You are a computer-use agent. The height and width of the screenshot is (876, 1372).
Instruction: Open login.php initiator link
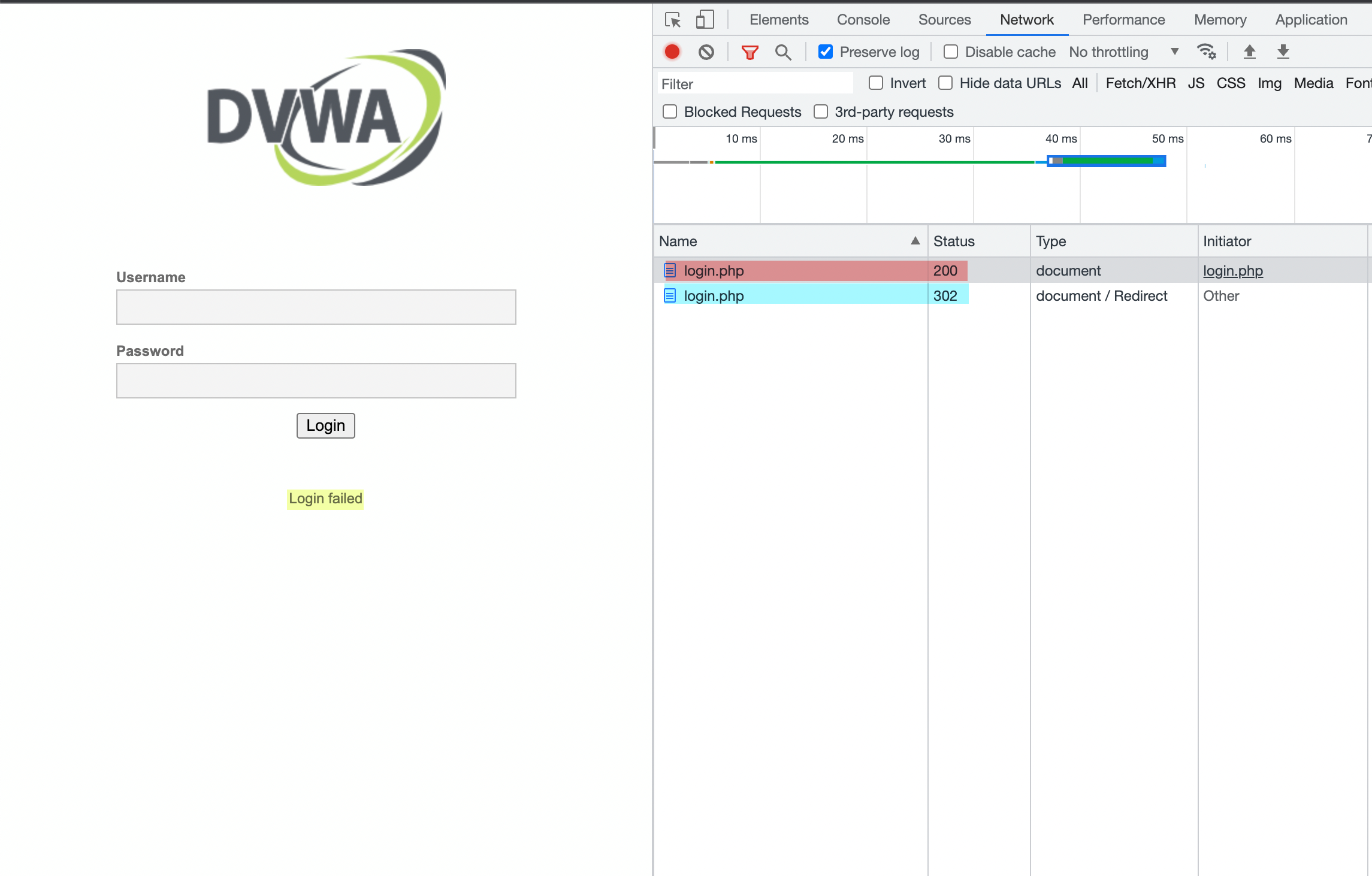pyautogui.click(x=1233, y=271)
